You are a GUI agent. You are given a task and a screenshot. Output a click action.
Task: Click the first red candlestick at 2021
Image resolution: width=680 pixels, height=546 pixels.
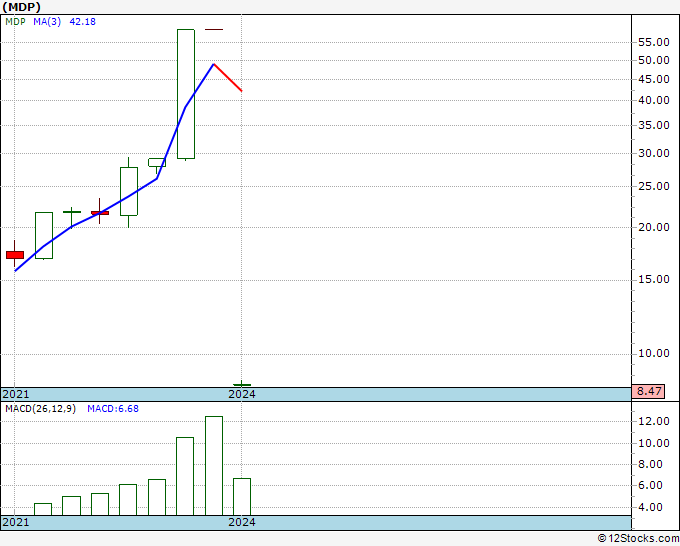click(15, 255)
